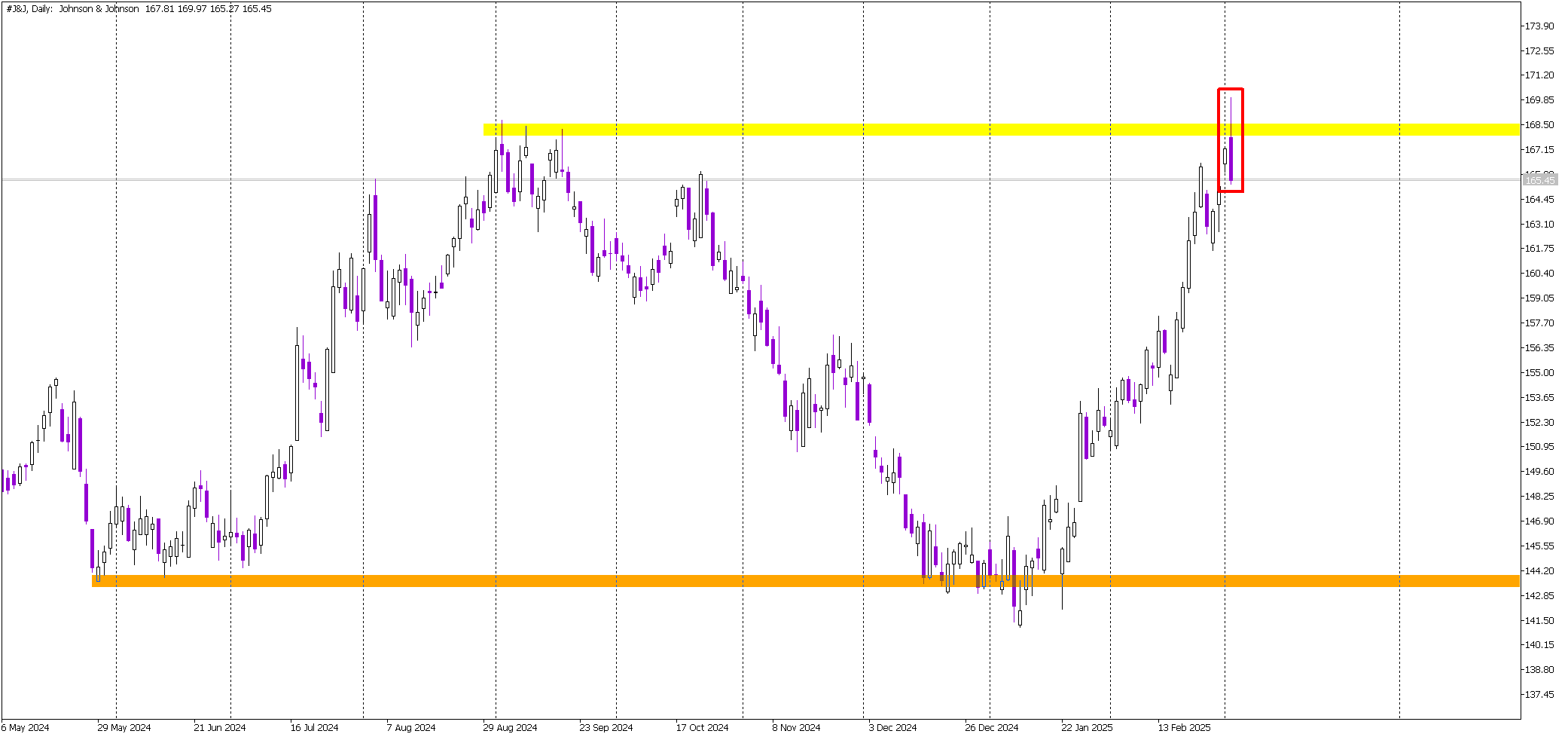Image resolution: width=1568 pixels, height=737 pixels.
Task: Click the 168.50 price scale label
Action: (x=1539, y=125)
